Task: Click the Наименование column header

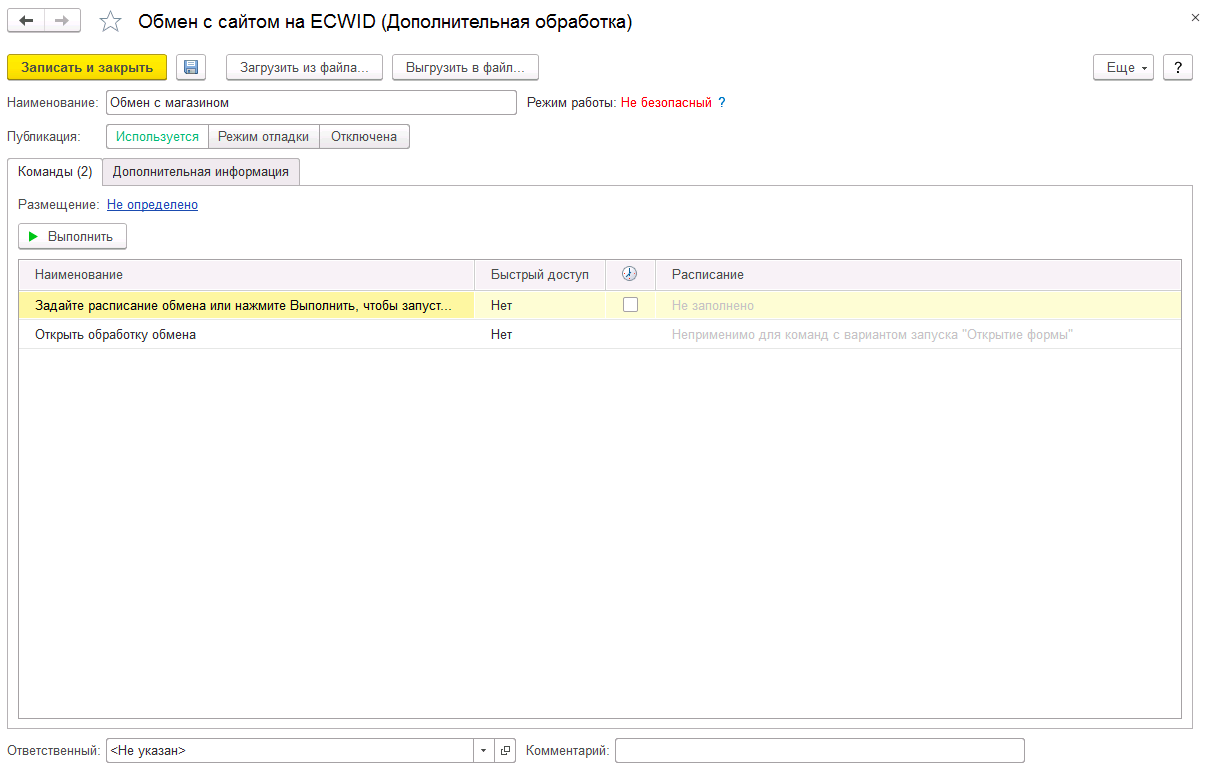Action: (x=246, y=274)
